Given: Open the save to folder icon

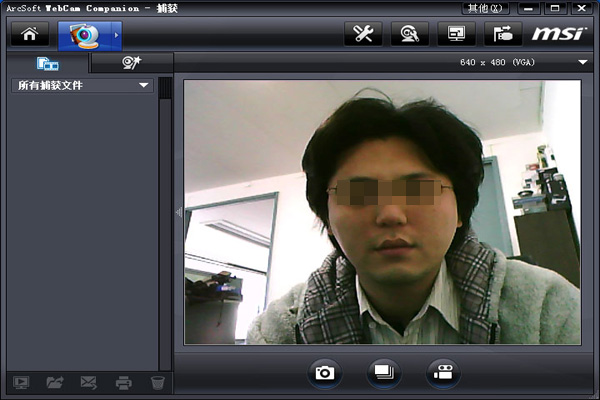Looking at the screenshot, I should (55, 382).
